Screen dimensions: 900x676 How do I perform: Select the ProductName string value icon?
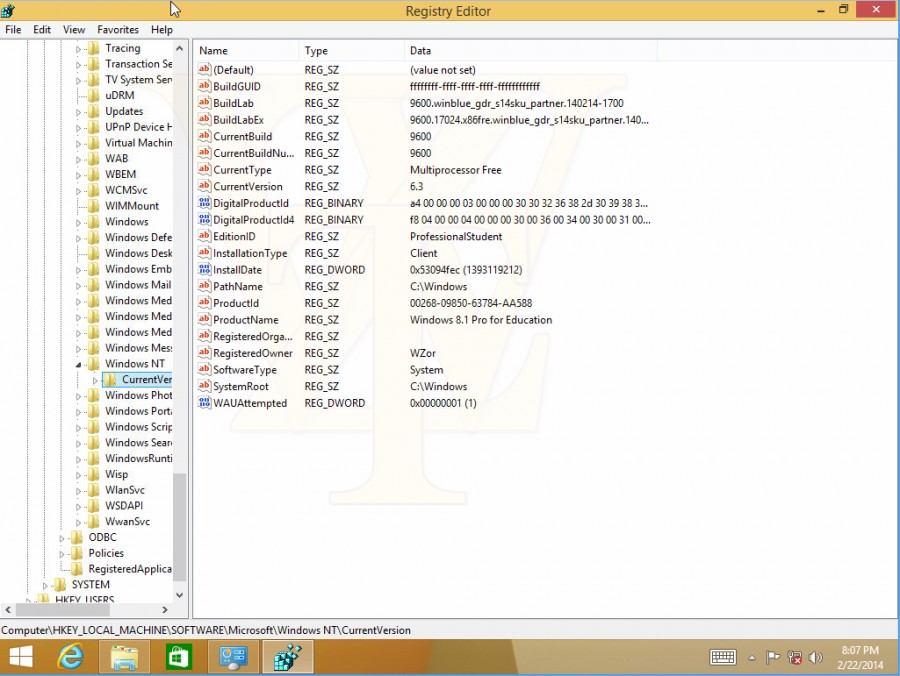(204, 319)
